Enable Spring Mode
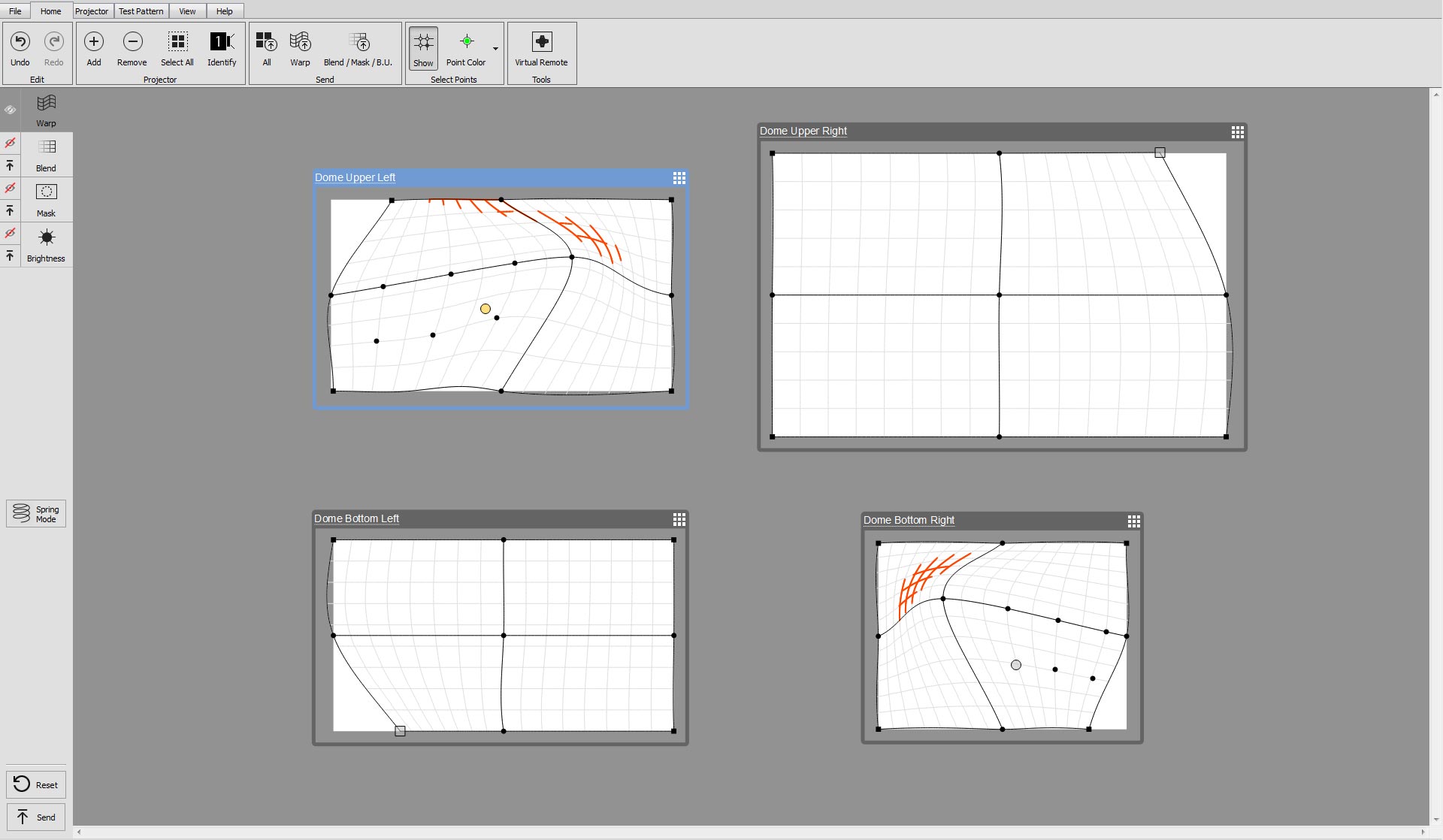 coord(35,513)
